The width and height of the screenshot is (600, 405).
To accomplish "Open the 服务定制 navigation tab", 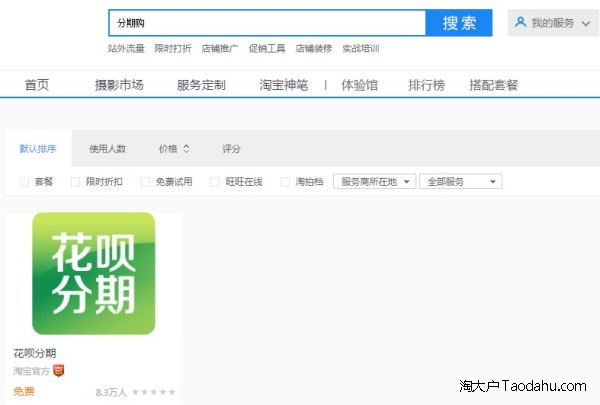I will point(201,85).
